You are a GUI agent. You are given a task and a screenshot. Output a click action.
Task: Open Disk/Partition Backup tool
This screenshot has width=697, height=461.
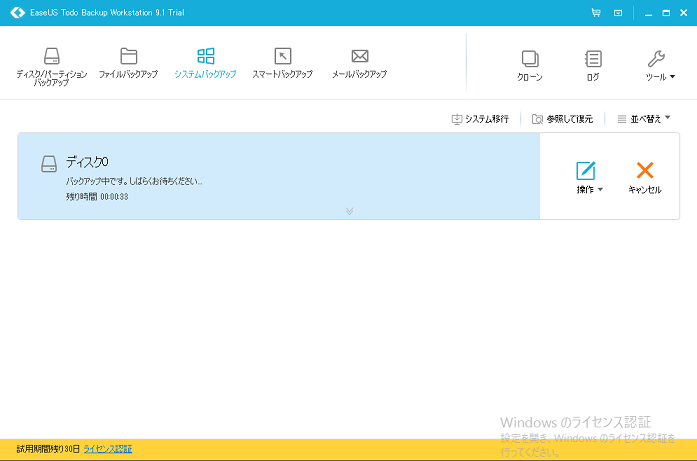click(51, 64)
